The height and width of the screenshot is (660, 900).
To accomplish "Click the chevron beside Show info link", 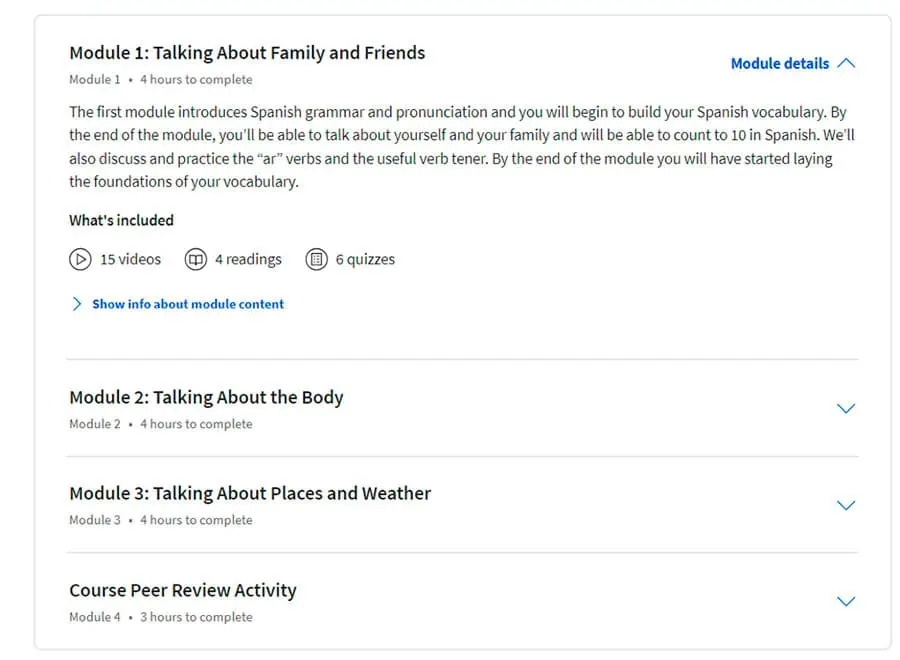I will (x=77, y=304).
